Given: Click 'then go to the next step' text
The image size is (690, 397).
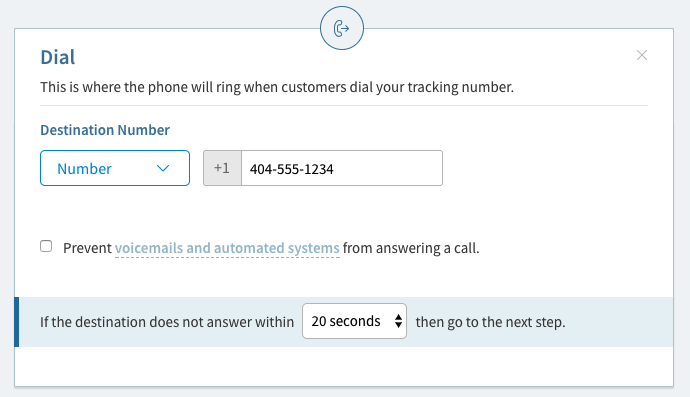Looking at the screenshot, I should click(x=490, y=322).
